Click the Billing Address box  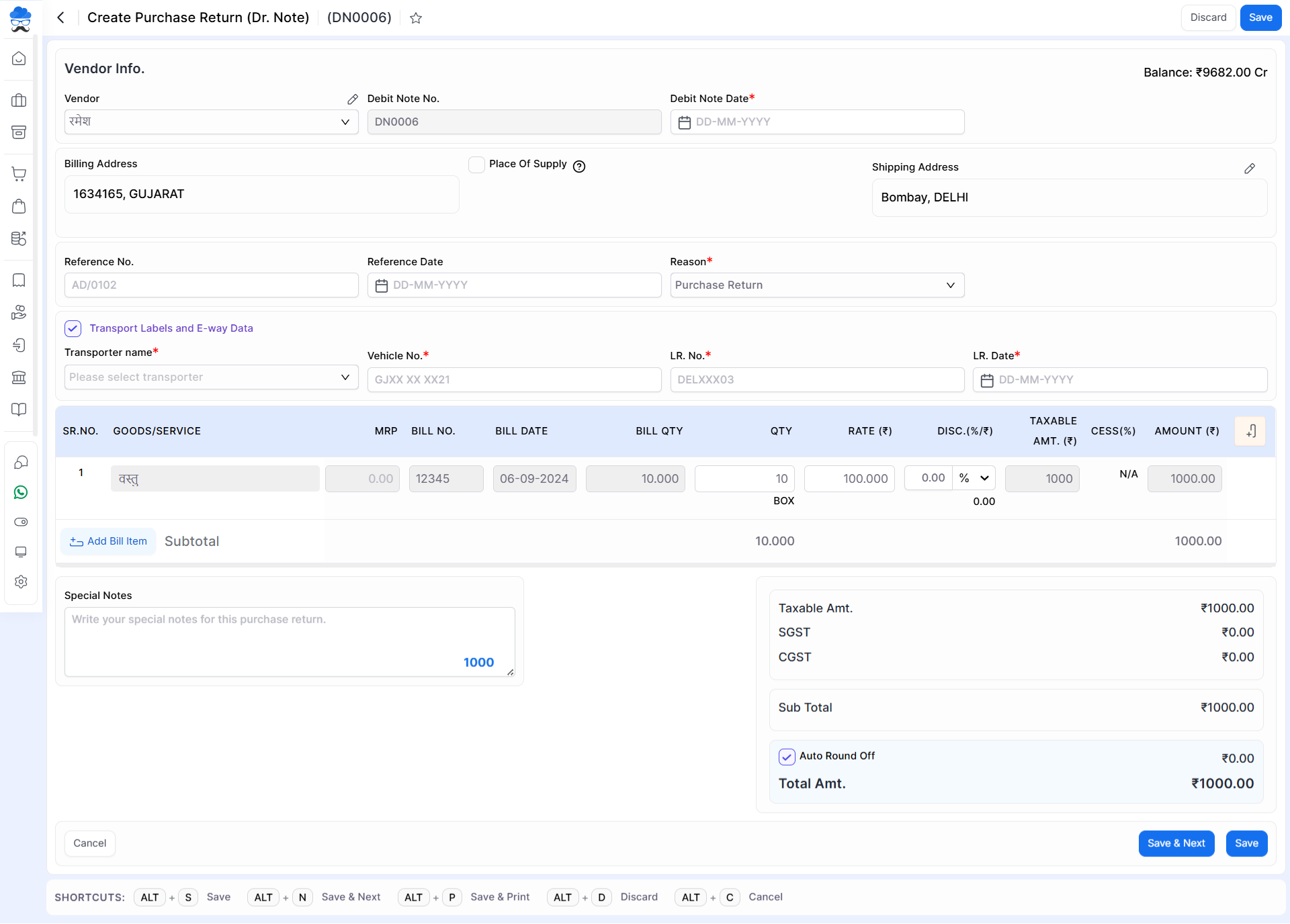tap(262, 195)
